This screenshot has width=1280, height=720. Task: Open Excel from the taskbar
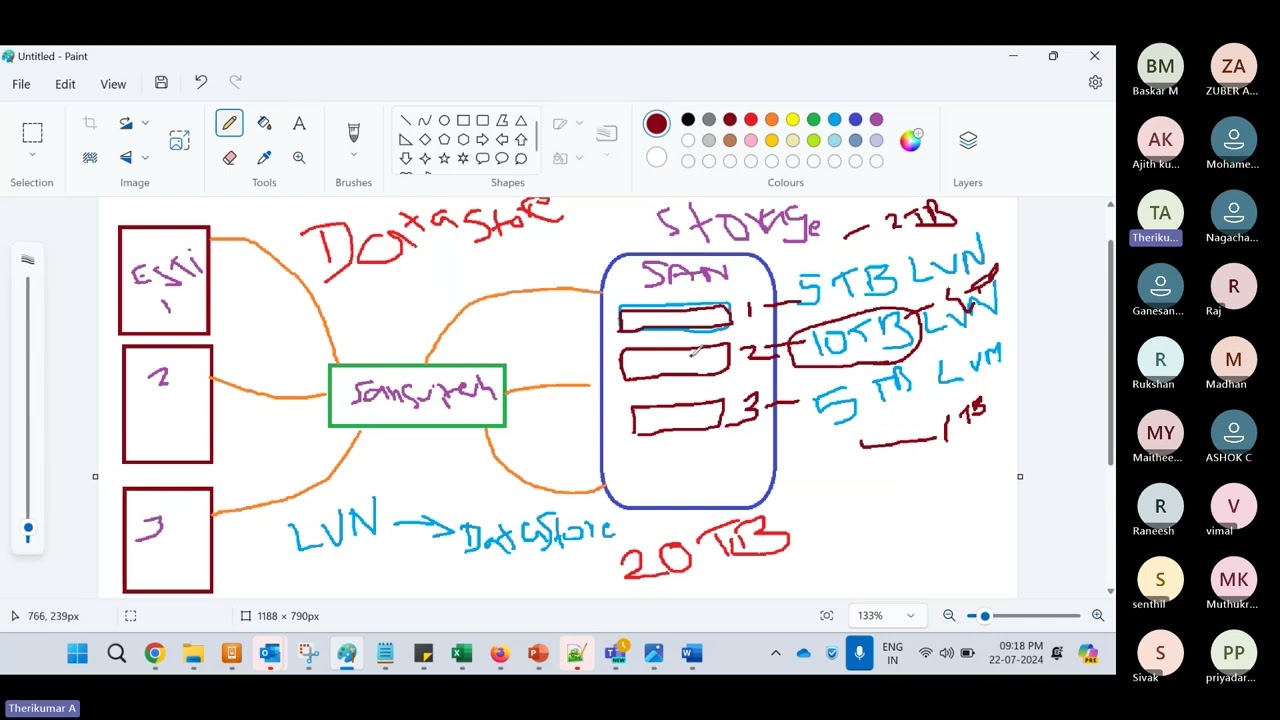461,654
